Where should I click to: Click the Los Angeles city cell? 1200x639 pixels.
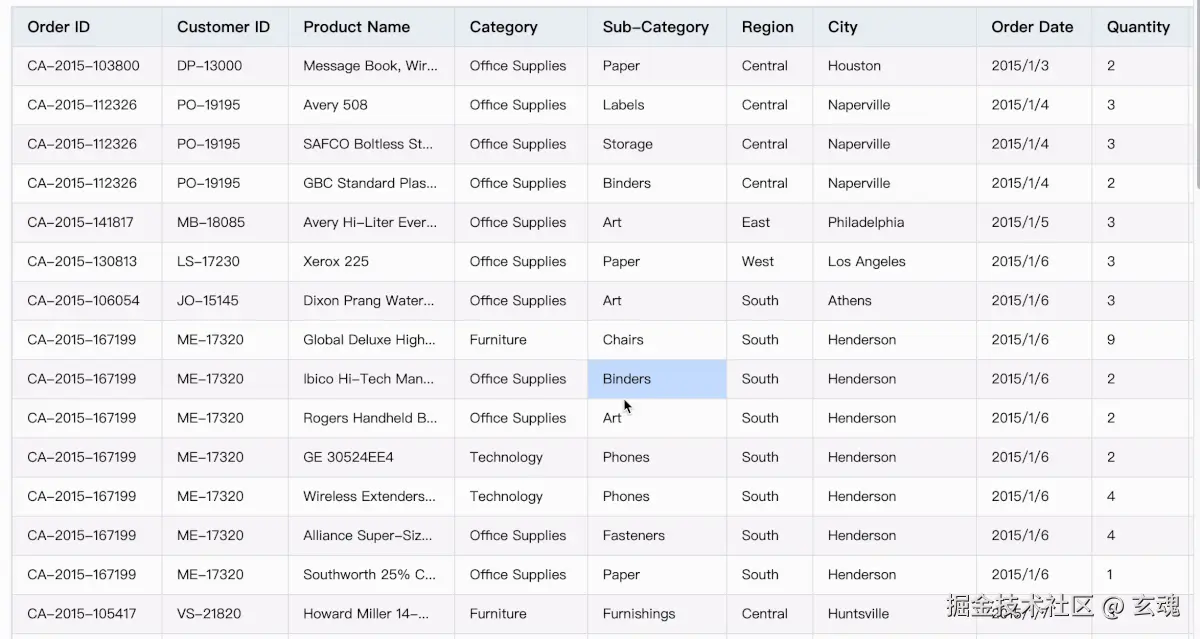point(866,262)
